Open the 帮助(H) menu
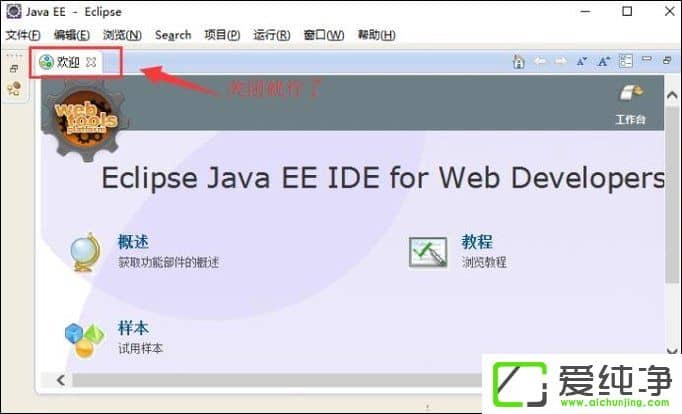Viewport: 682px width, 414px height. tap(376, 35)
